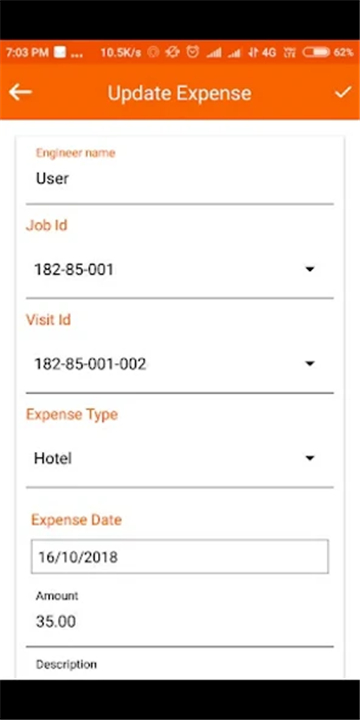Image resolution: width=360 pixels, height=720 pixels.
Task: Tap the Description field label
Action: click(x=66, y=664)
